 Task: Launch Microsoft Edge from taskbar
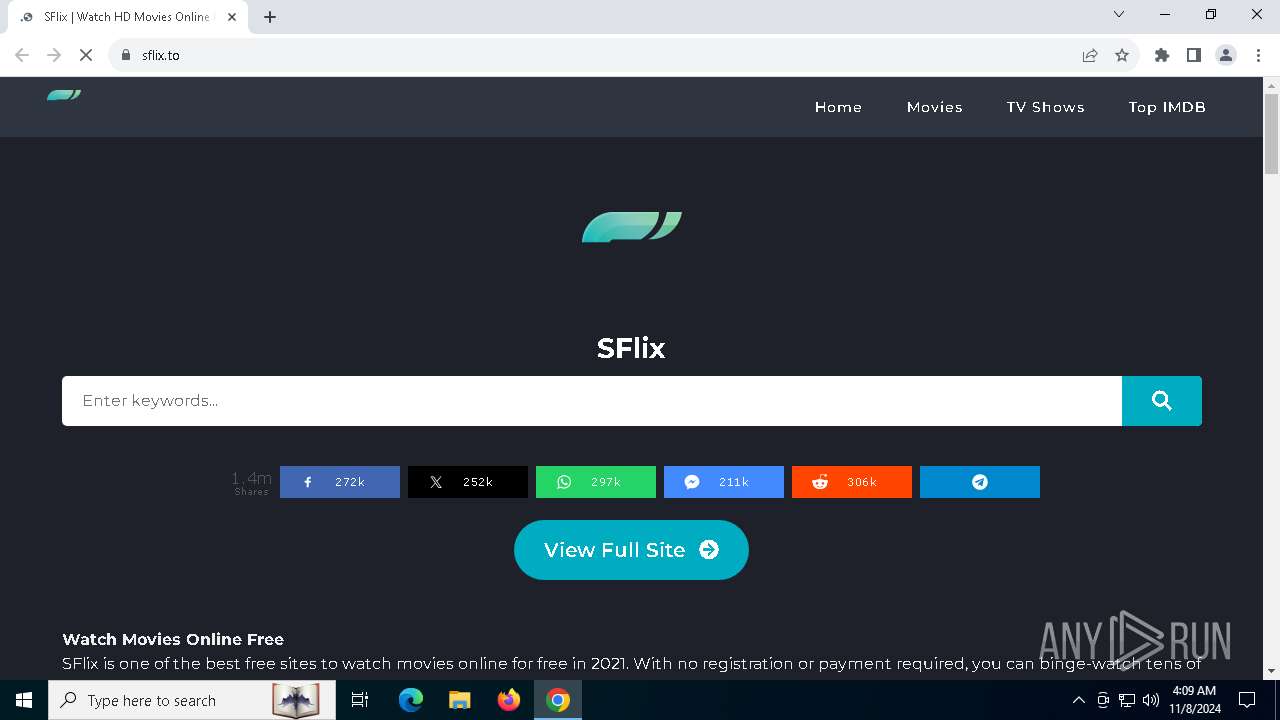coord(411,700)
